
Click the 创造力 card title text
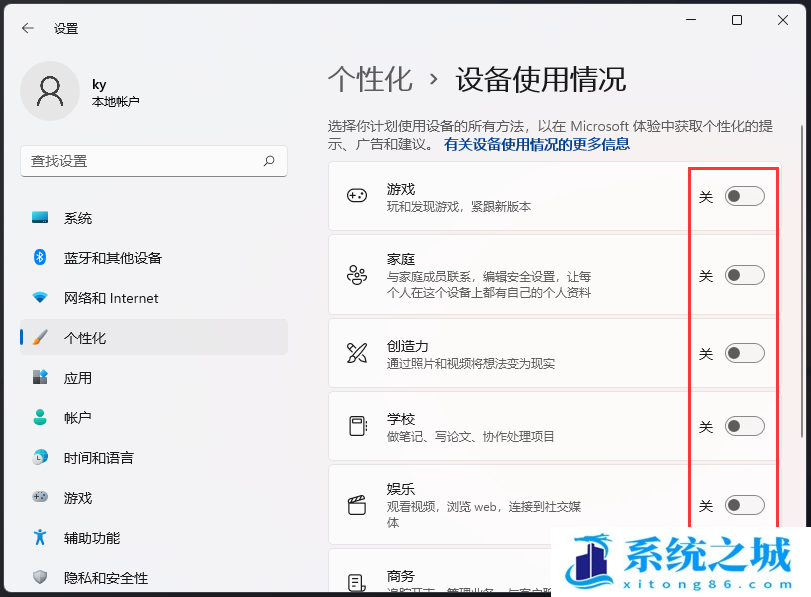pos(408,346)
